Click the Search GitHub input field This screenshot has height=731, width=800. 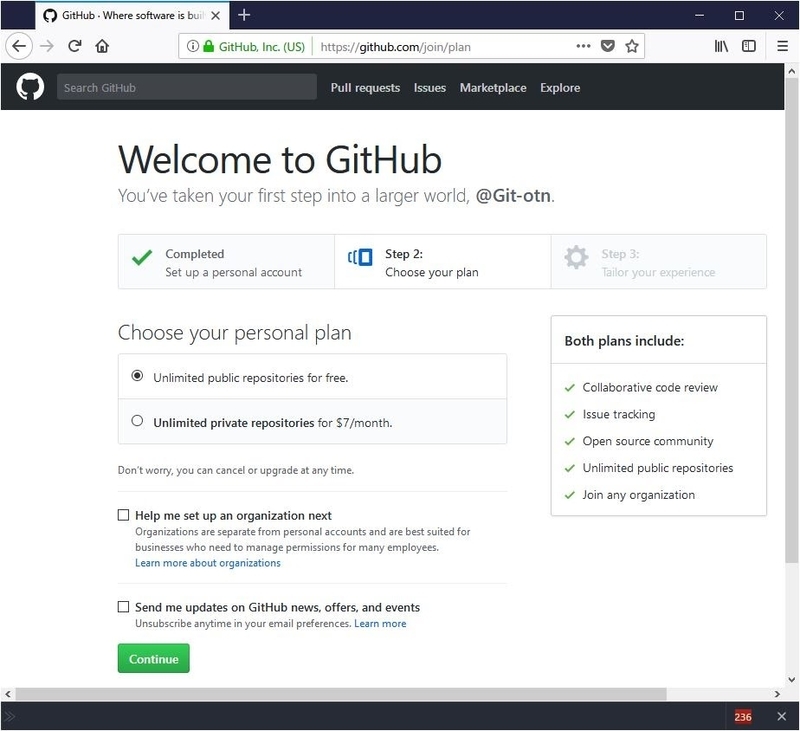click(186, 88)
